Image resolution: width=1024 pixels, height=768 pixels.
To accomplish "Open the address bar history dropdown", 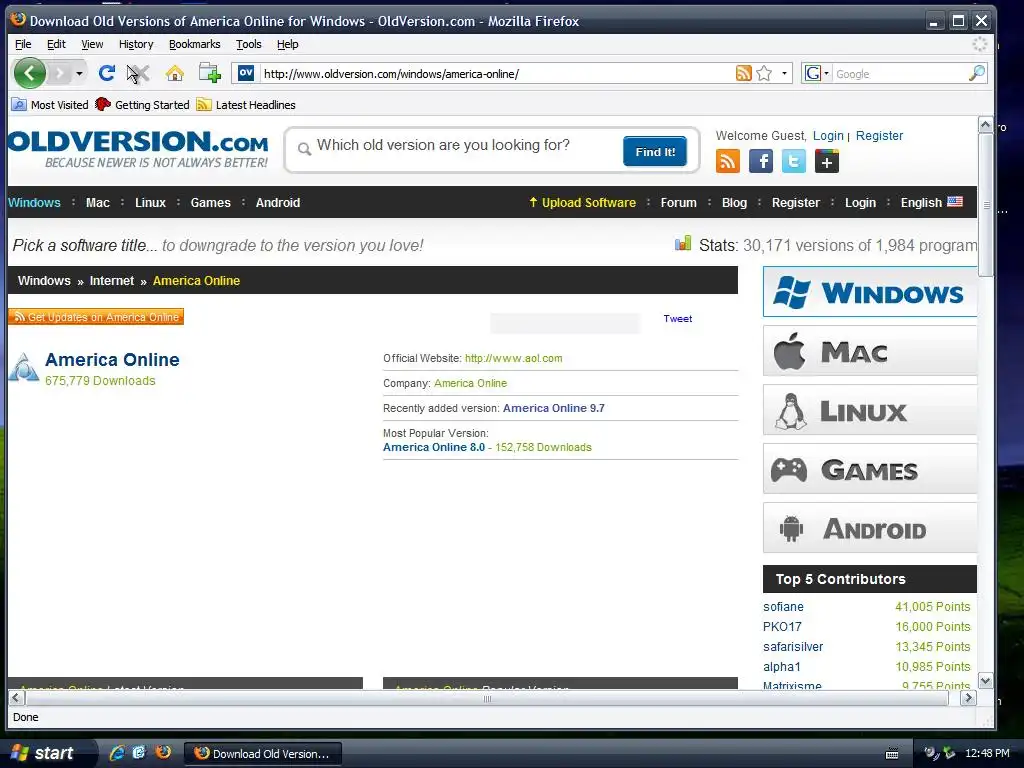I will 784,73.
